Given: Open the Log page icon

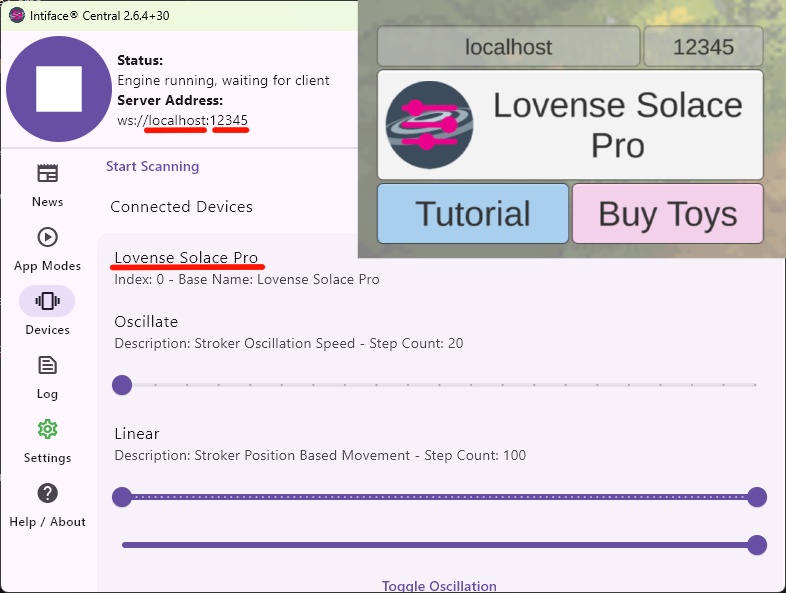Looking at the screenshot, I should (x=48, y=365).
